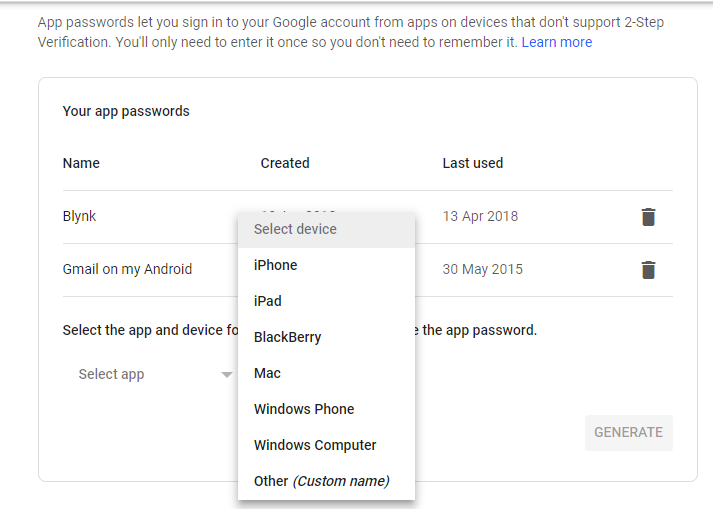The width and height of the screenshot is (713, 509).
Task: Click the Last used column header
Action: click(473, 163)
